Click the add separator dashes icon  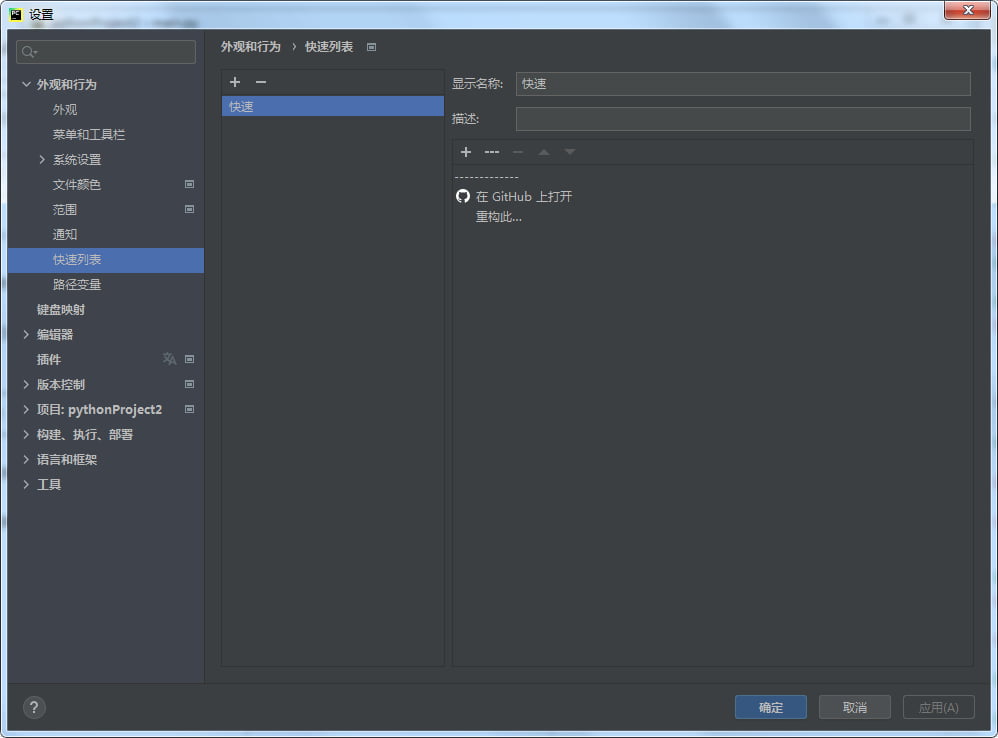[492, 152]
